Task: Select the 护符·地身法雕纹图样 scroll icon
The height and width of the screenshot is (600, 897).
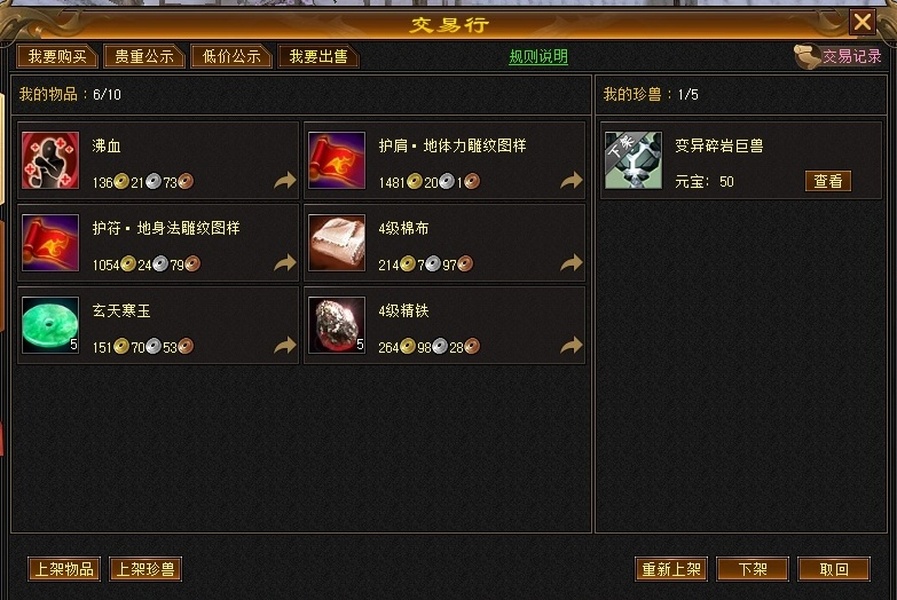Action: [x=50, y=243]
